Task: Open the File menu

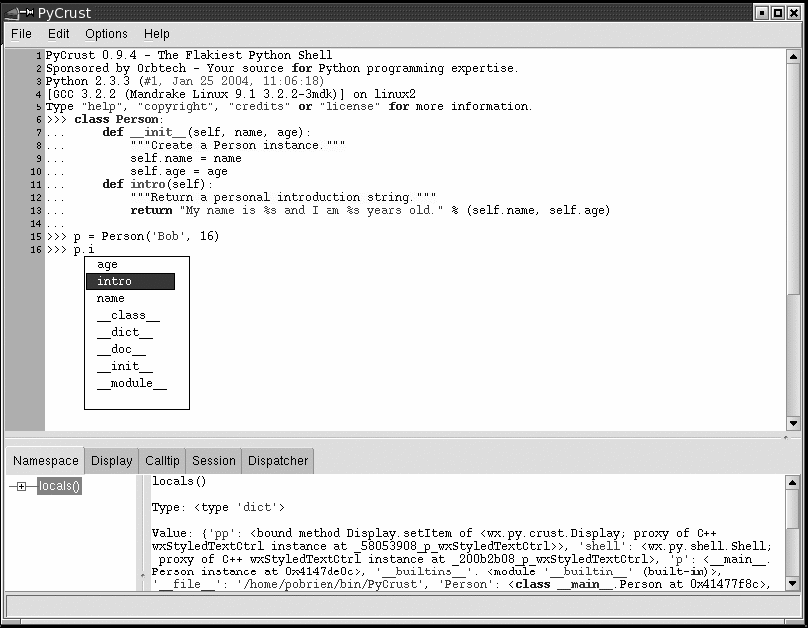Action: pyautogui.click(x=21, y=34)
